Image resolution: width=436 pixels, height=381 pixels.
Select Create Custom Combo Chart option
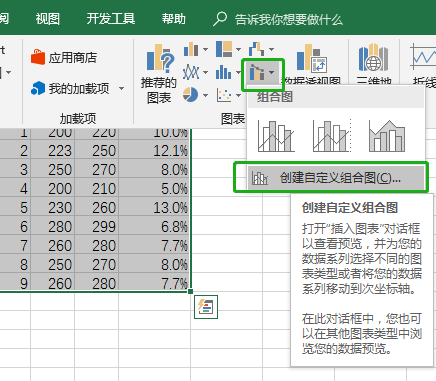click(x=336, y=178)
